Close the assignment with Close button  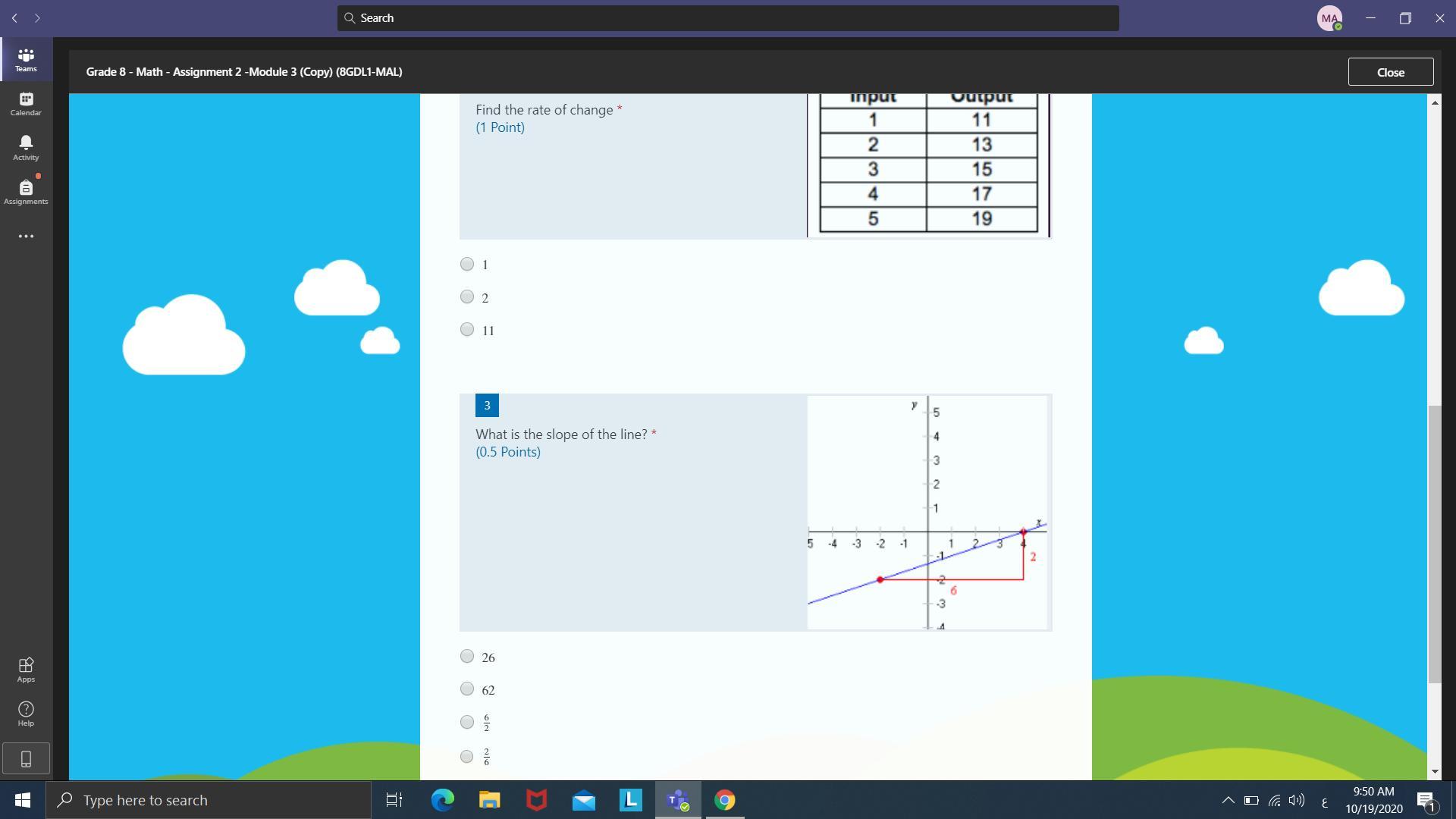[1390, 72]
